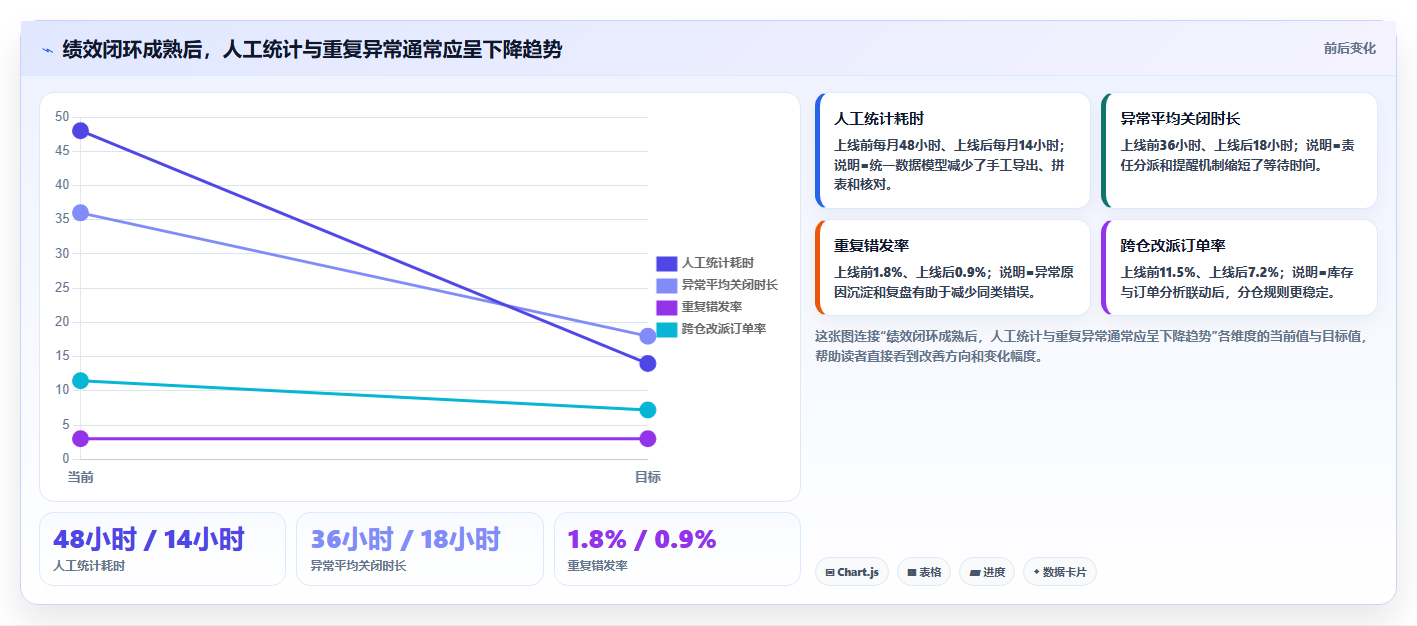Open the 人工统计耗时 description card
Image resolution: width=1417 pixels, height=626 pixels.
point(953,150)
